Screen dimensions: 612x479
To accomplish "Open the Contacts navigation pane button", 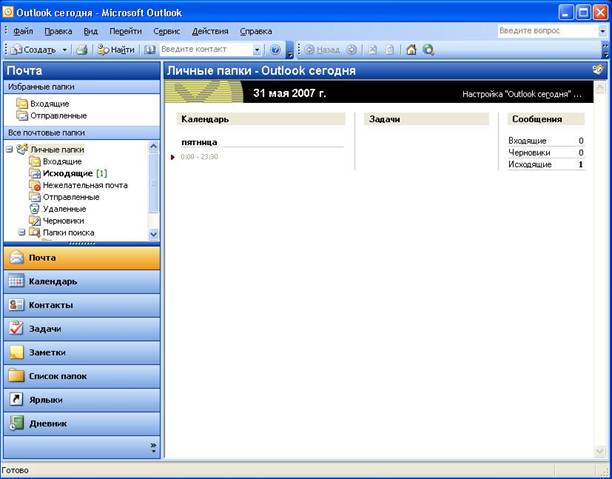I will pos(82,305).
